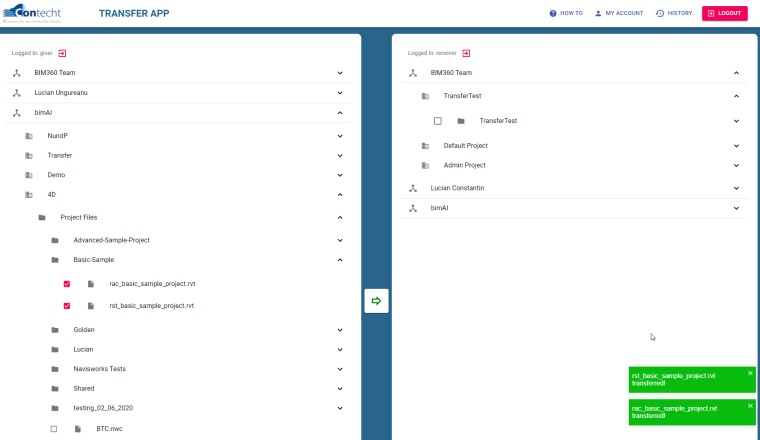
Task: Click the TransferTest subfolder icon in receiver panel
Action: tap(461, 121)
